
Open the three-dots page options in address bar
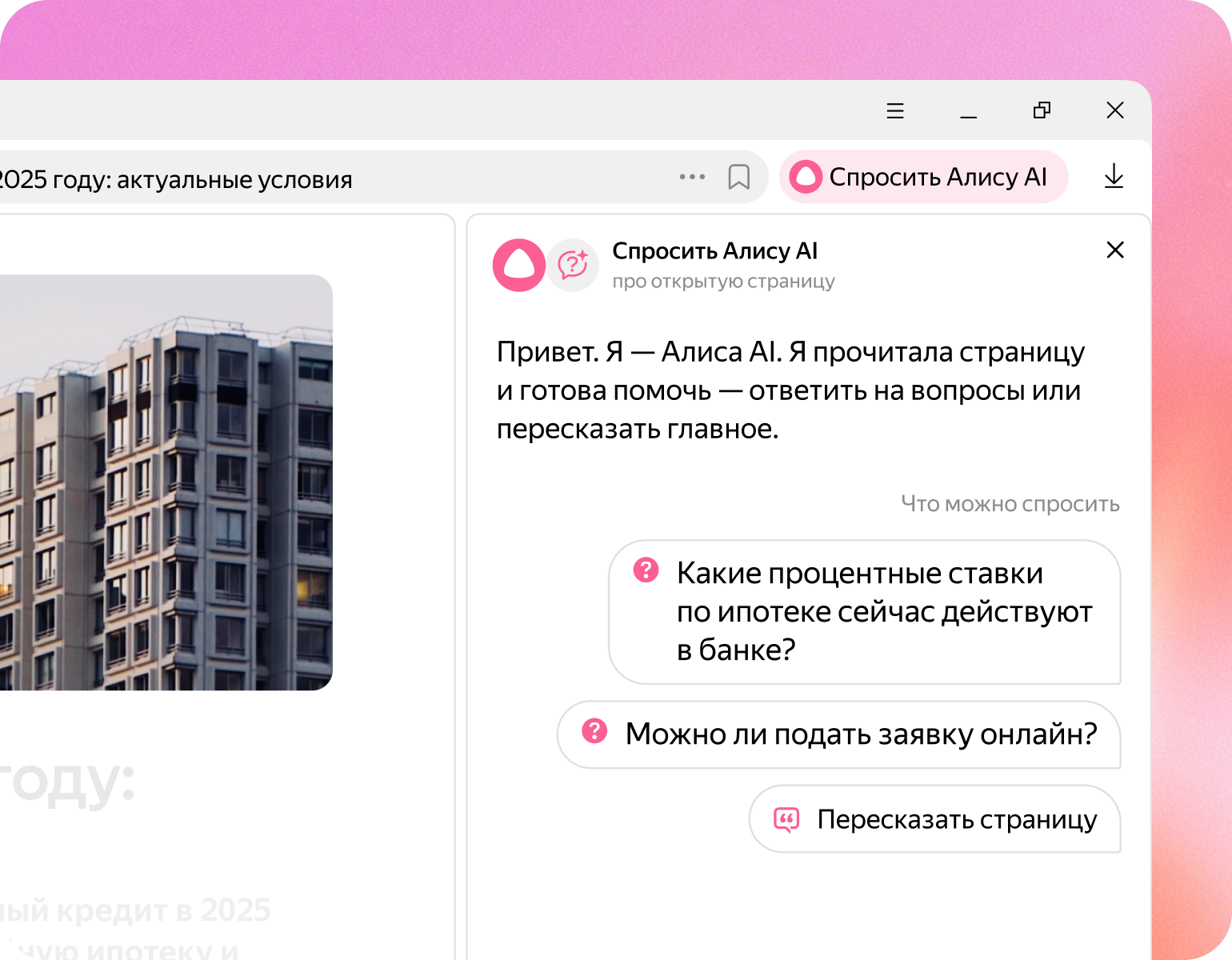pyautogui.click(x=692, y=177)
